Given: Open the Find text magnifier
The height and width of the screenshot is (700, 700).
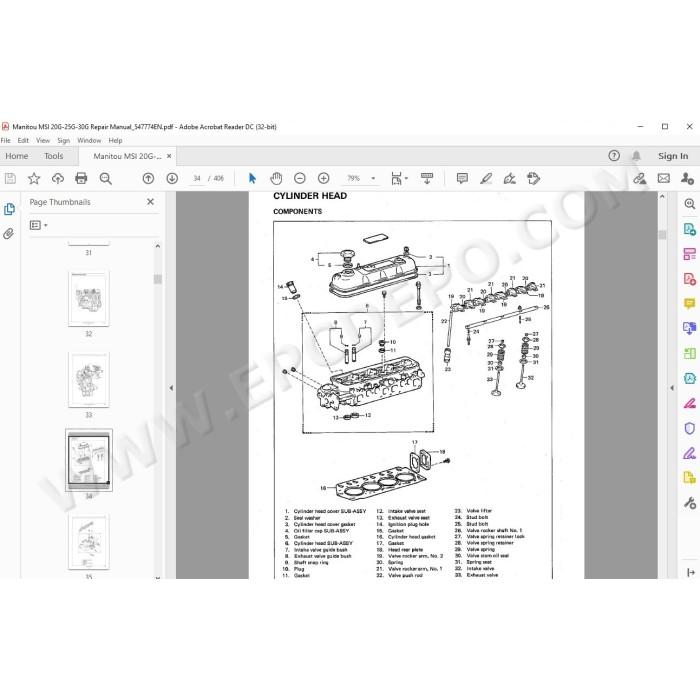Looking at the screenshot, I should tap(105, 179).
